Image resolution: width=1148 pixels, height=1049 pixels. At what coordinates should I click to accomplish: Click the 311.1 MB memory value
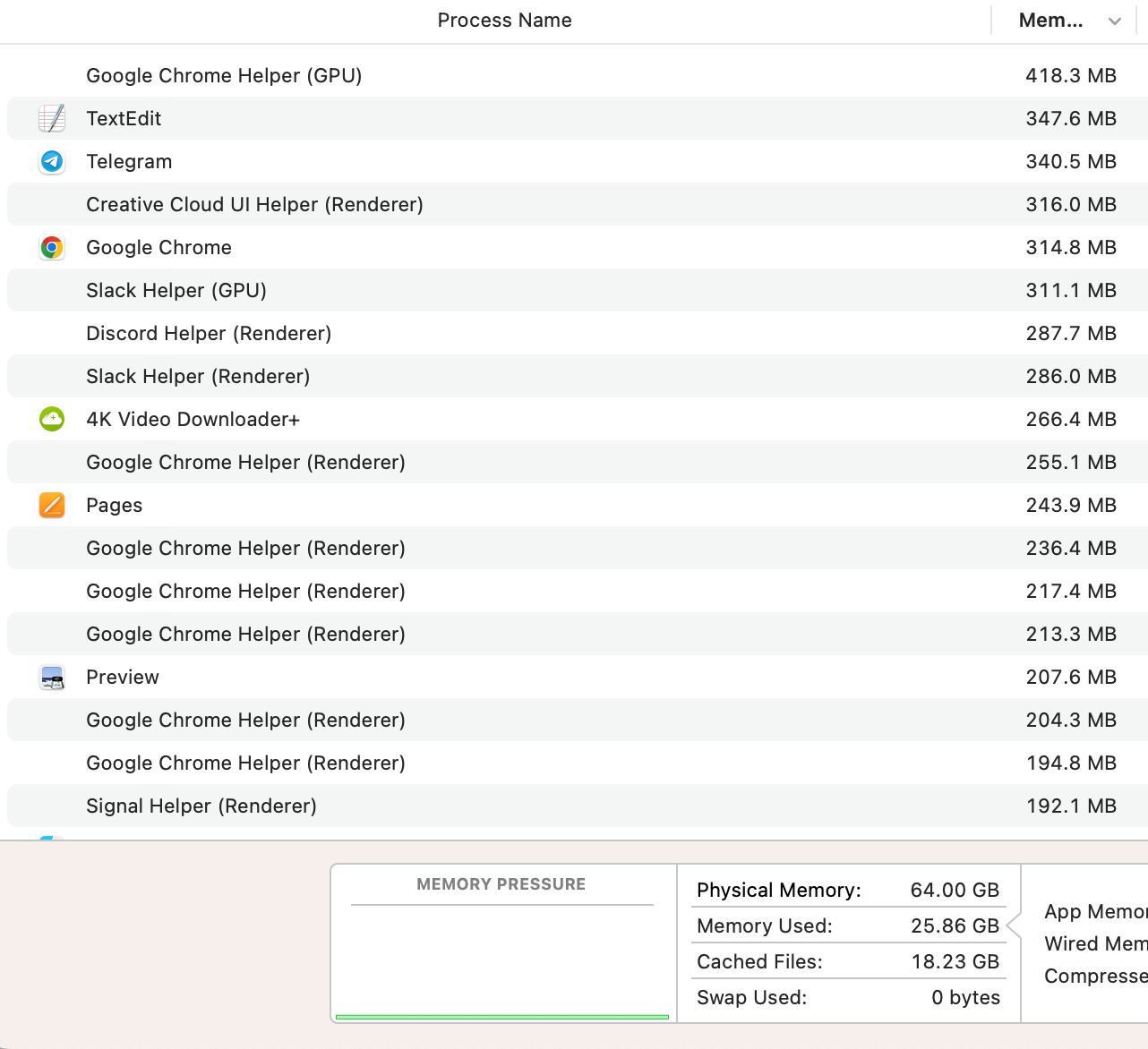pyautogui.click(x=1071, y=290)
